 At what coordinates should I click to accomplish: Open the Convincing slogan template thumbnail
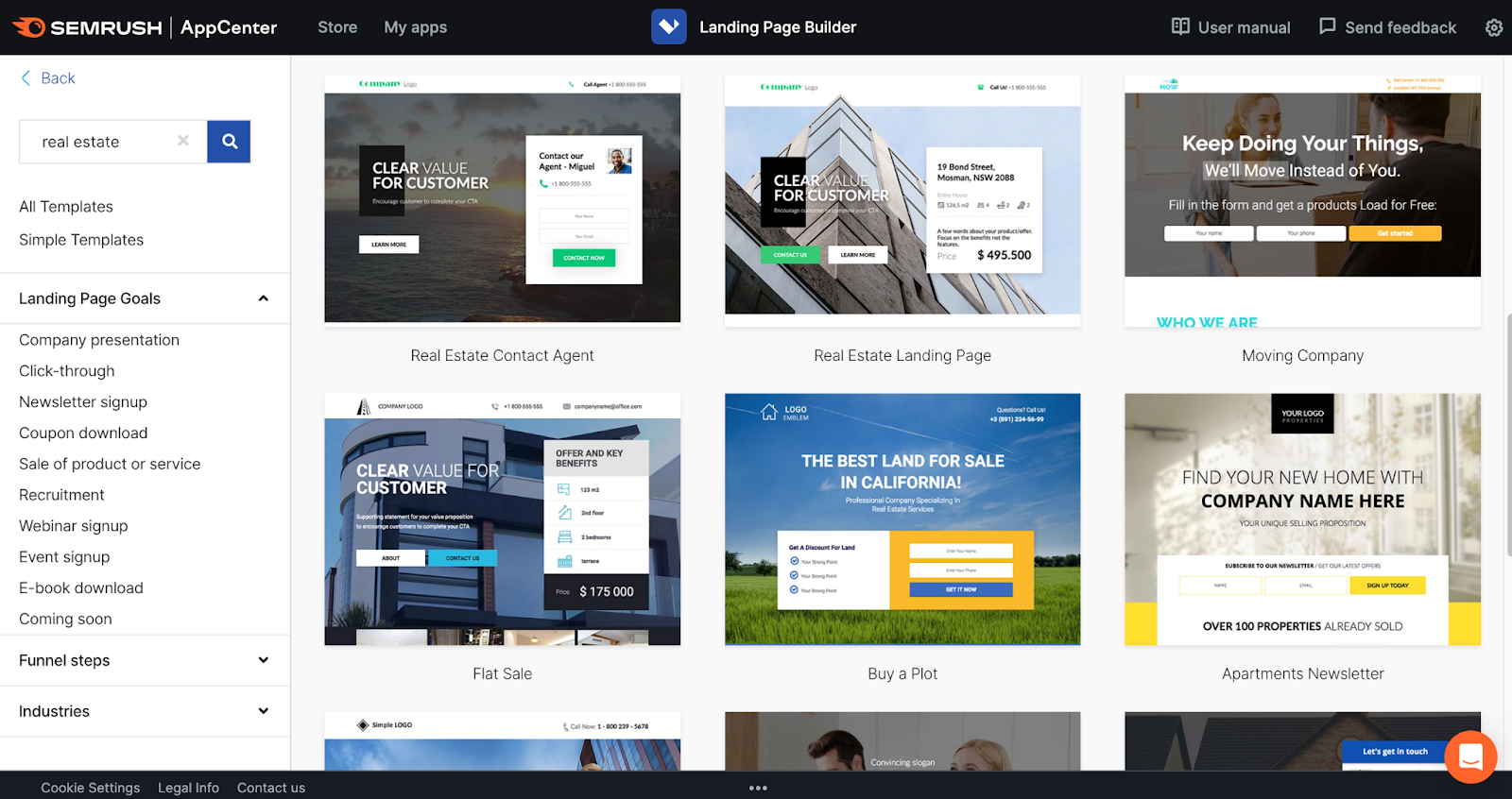(902, 741)
